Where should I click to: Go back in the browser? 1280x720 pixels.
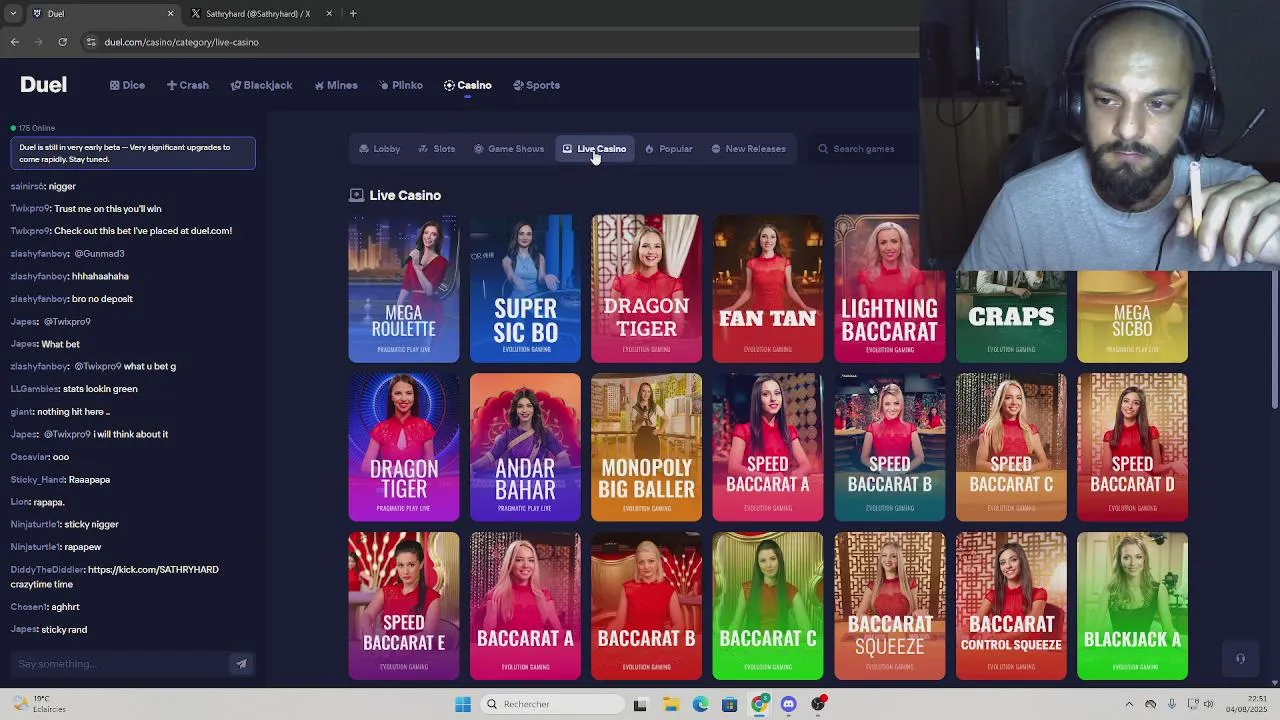pyautogui.click(x=15, y=42)
